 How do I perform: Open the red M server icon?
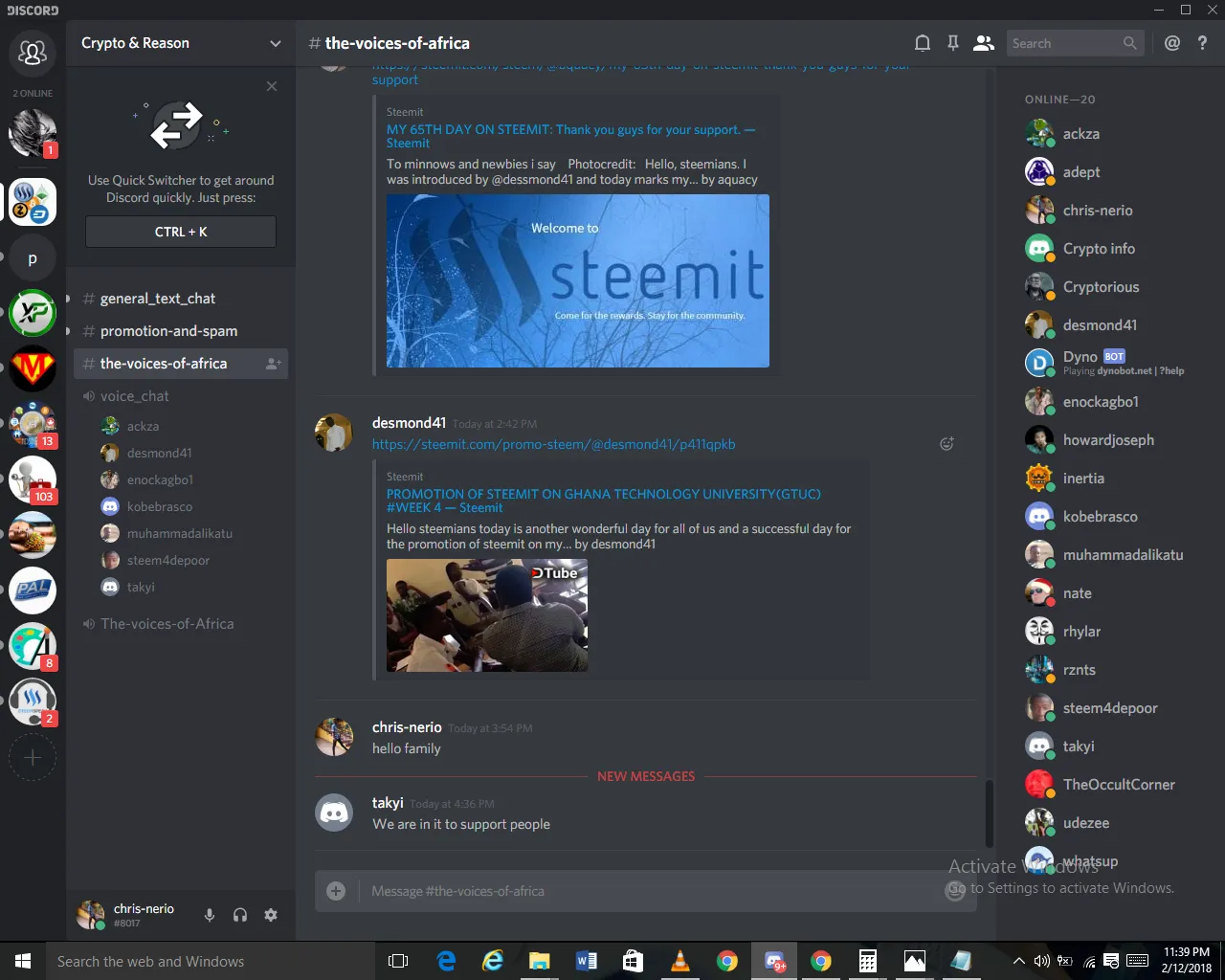[33, 368]
